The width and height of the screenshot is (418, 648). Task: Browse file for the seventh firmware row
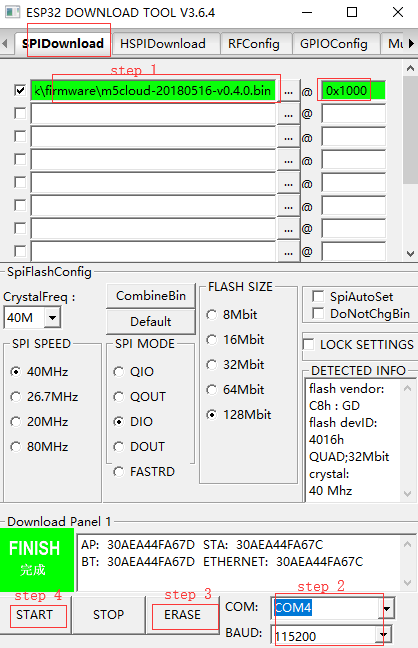pos(289,229)
